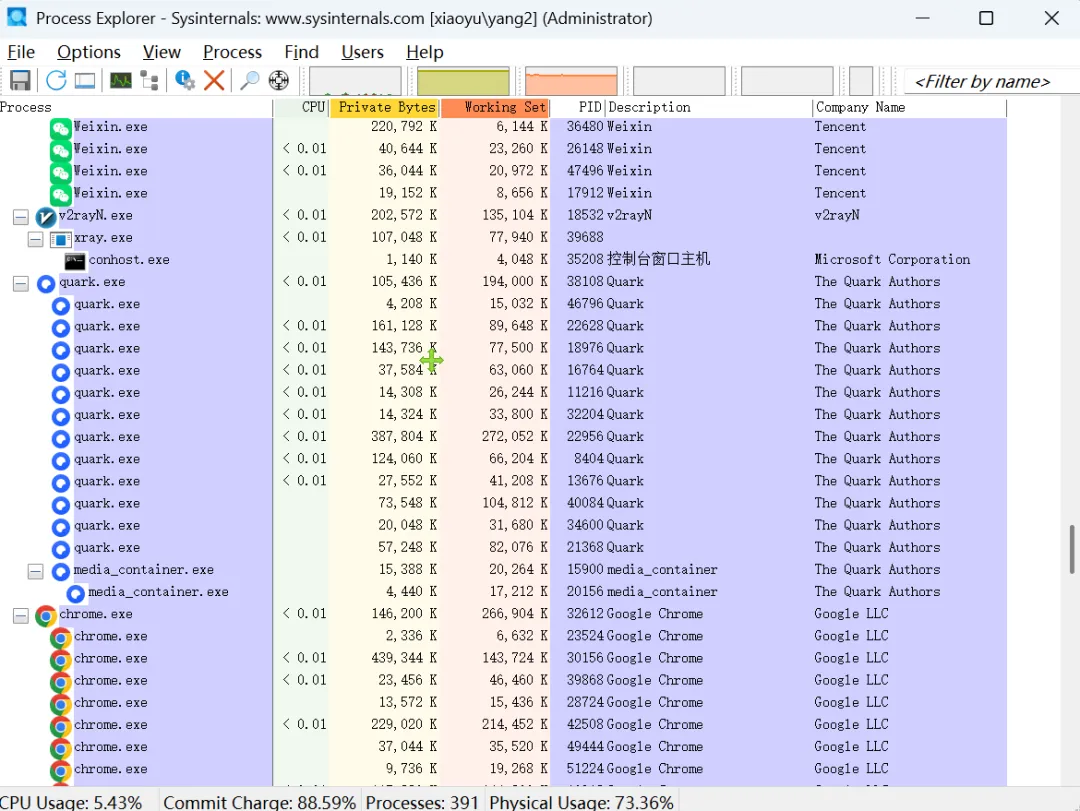The image size is (1080, 811).
Task: Select Weixin.exe row with PID 26148
Action: click(x=503, y=149)
